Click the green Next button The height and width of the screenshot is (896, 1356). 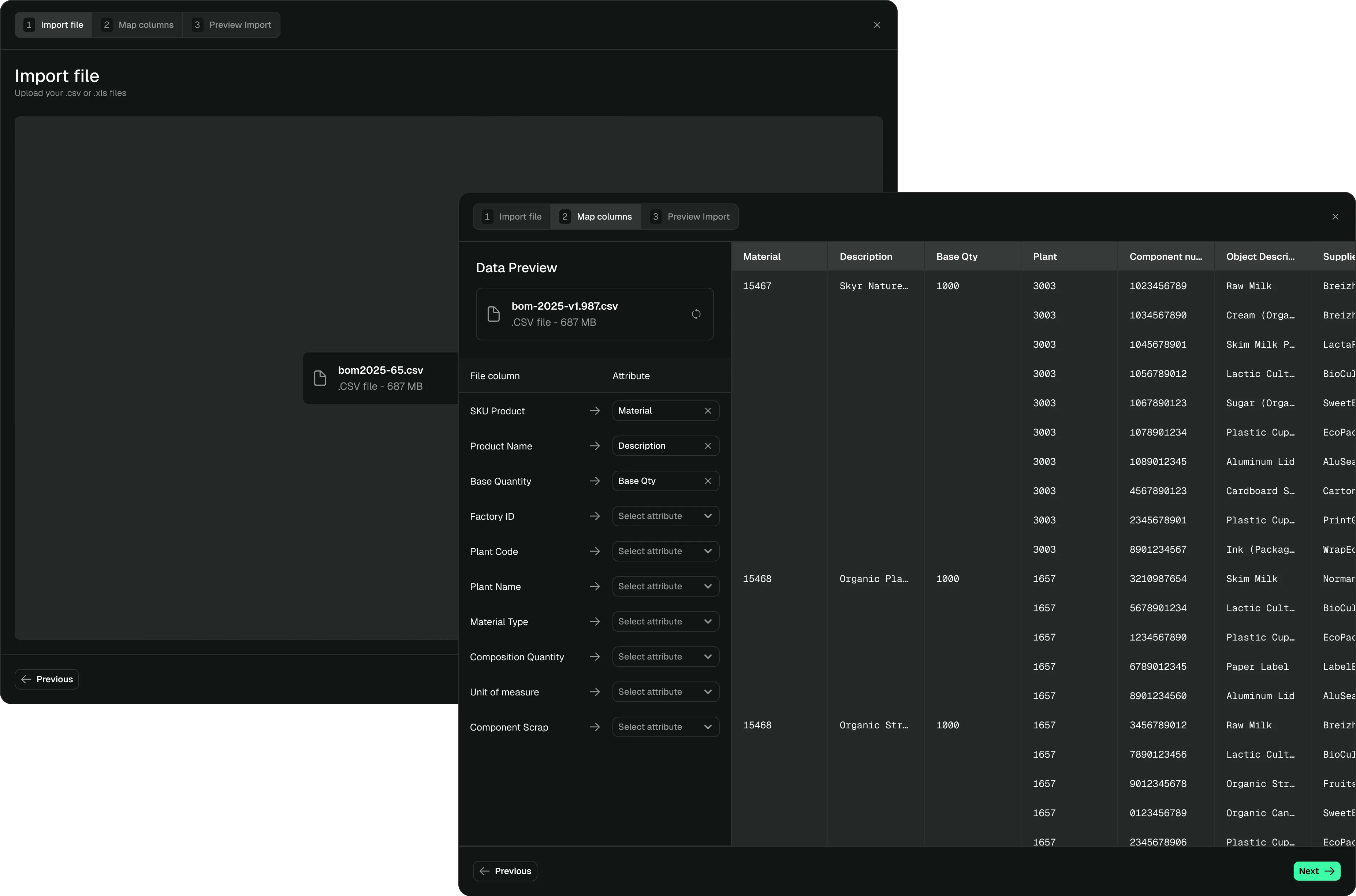tap(1316, 871)
